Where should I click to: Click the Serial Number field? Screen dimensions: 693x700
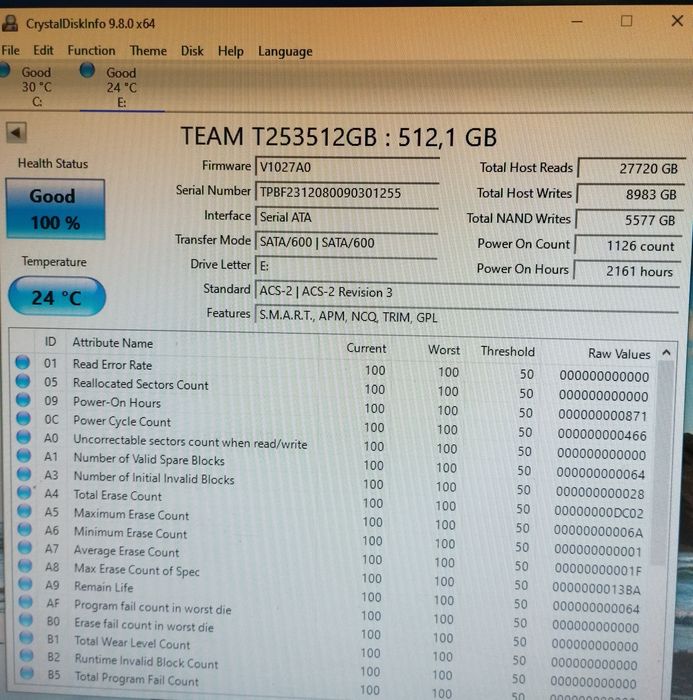tap(346, 193)
